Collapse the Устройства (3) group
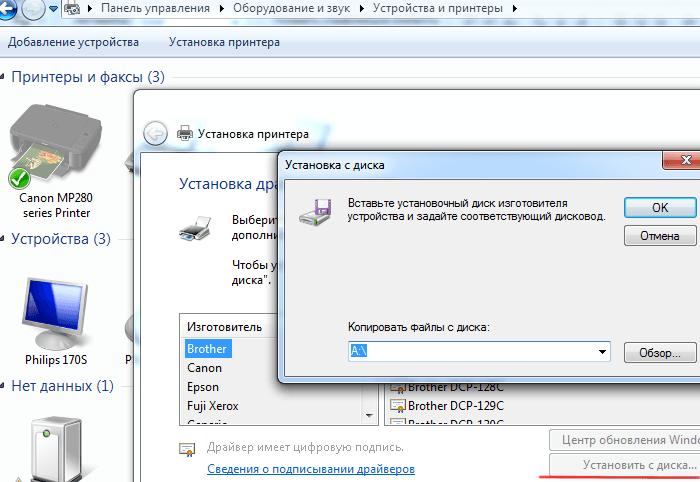This screenshot has width=700, height=482. click(2, 239)
